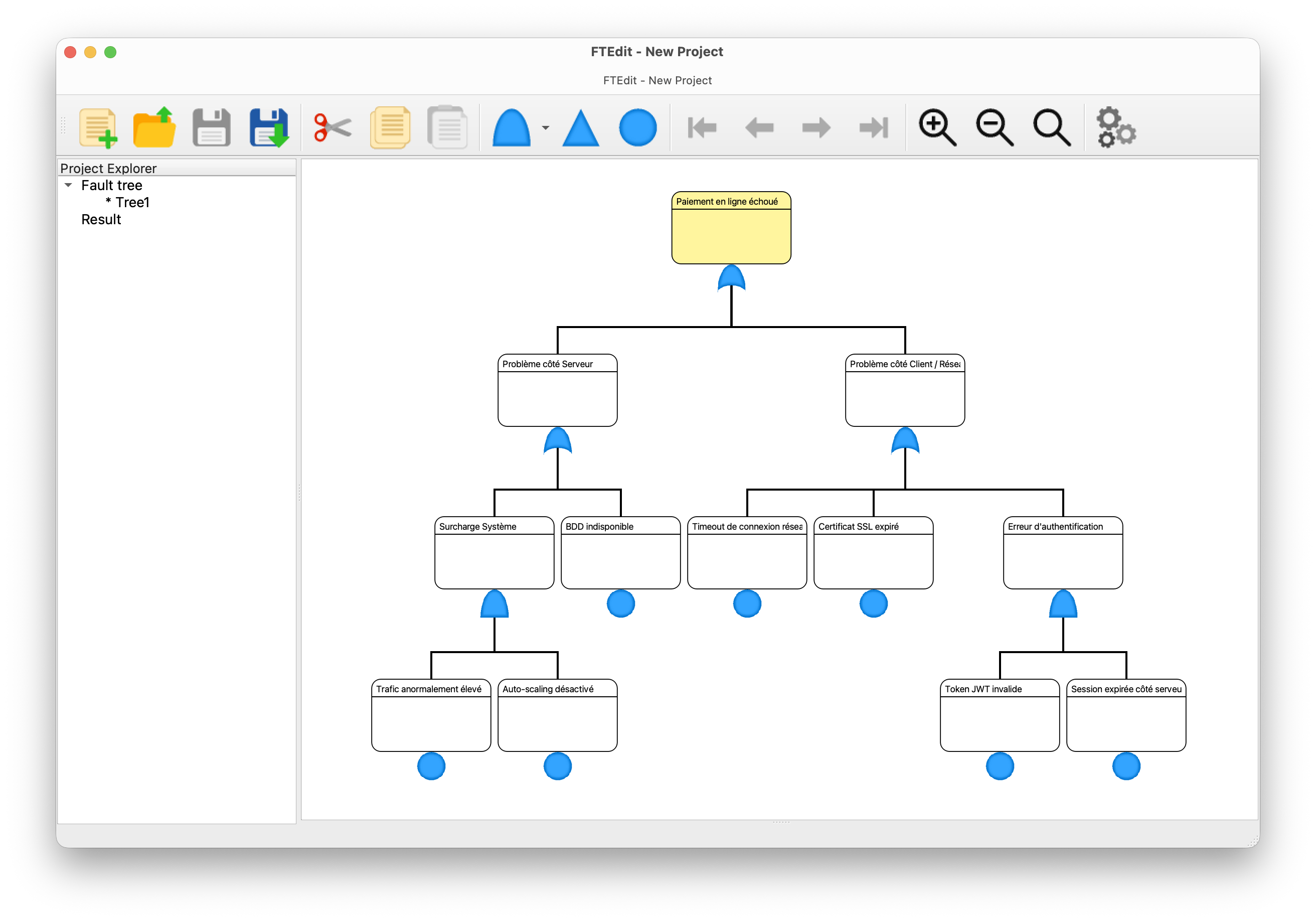Select Result in Project Explorer
The image size is (1316, 922).
click(101, 220)
